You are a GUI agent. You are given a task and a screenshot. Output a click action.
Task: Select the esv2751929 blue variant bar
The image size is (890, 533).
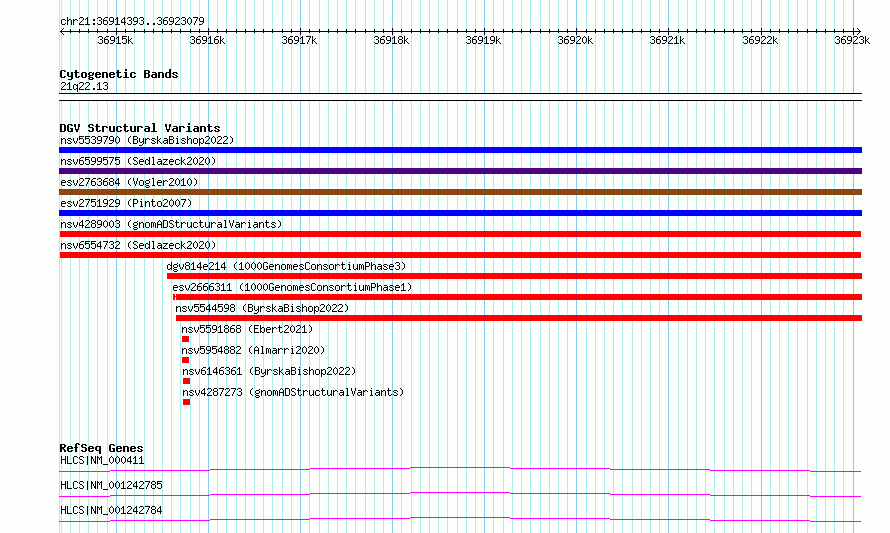pos(460,213)
